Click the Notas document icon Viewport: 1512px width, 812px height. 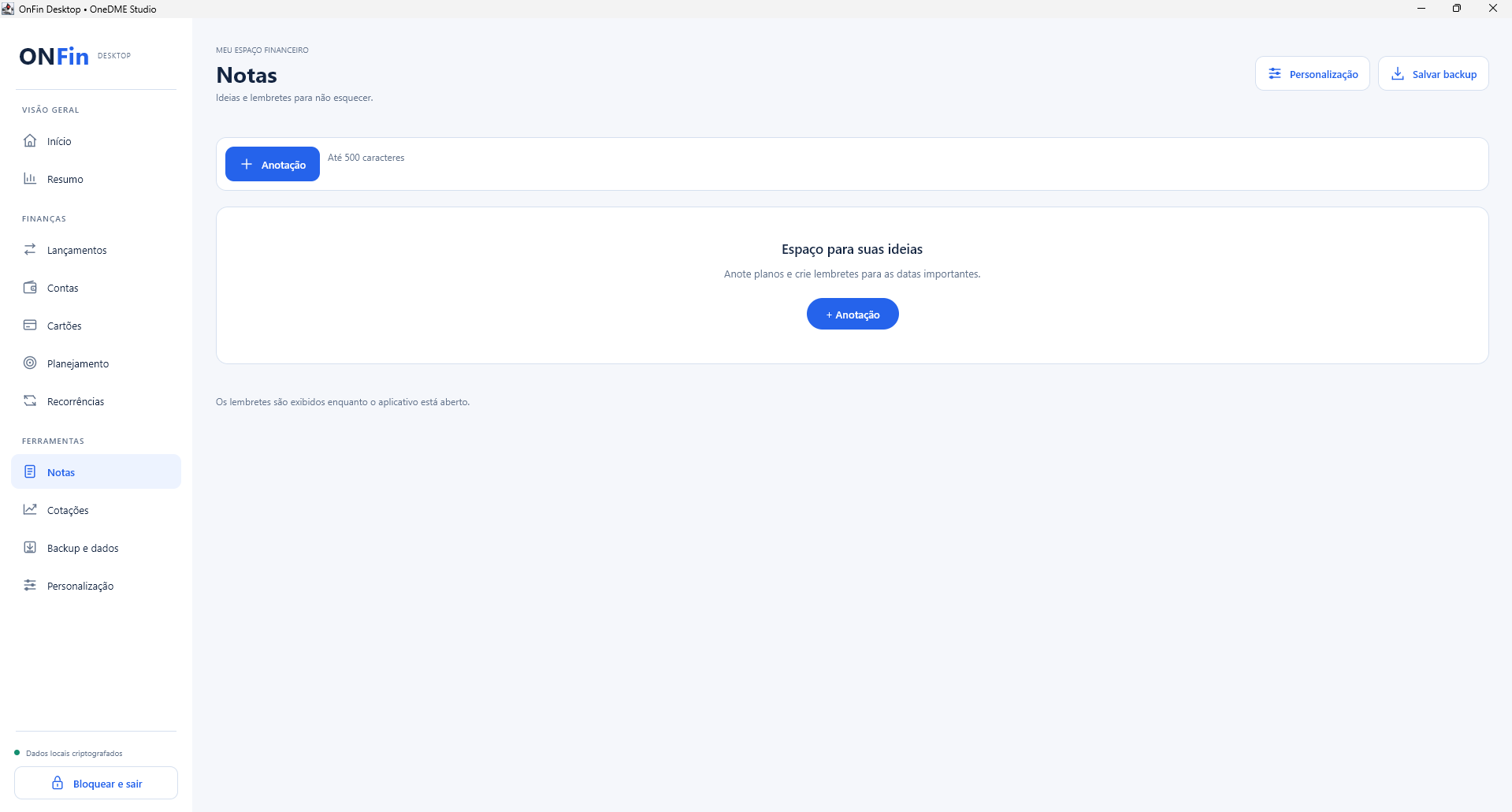tap(30, 471)
